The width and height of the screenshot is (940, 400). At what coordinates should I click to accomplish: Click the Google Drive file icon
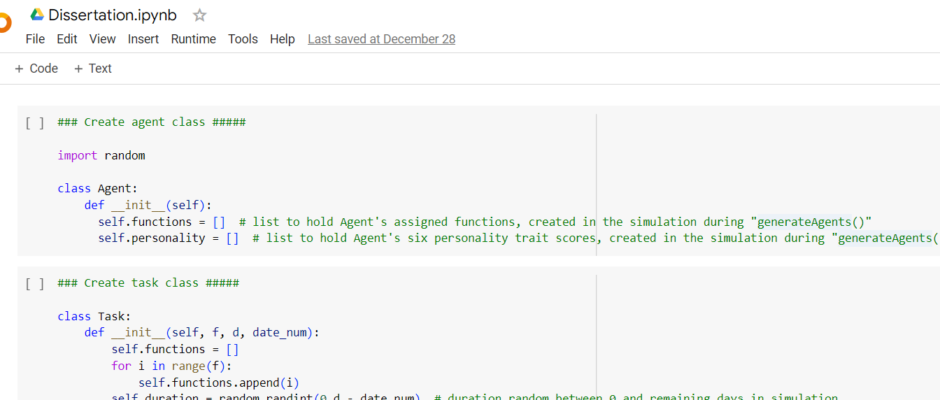pyautogui.click(x=37, y=15)
